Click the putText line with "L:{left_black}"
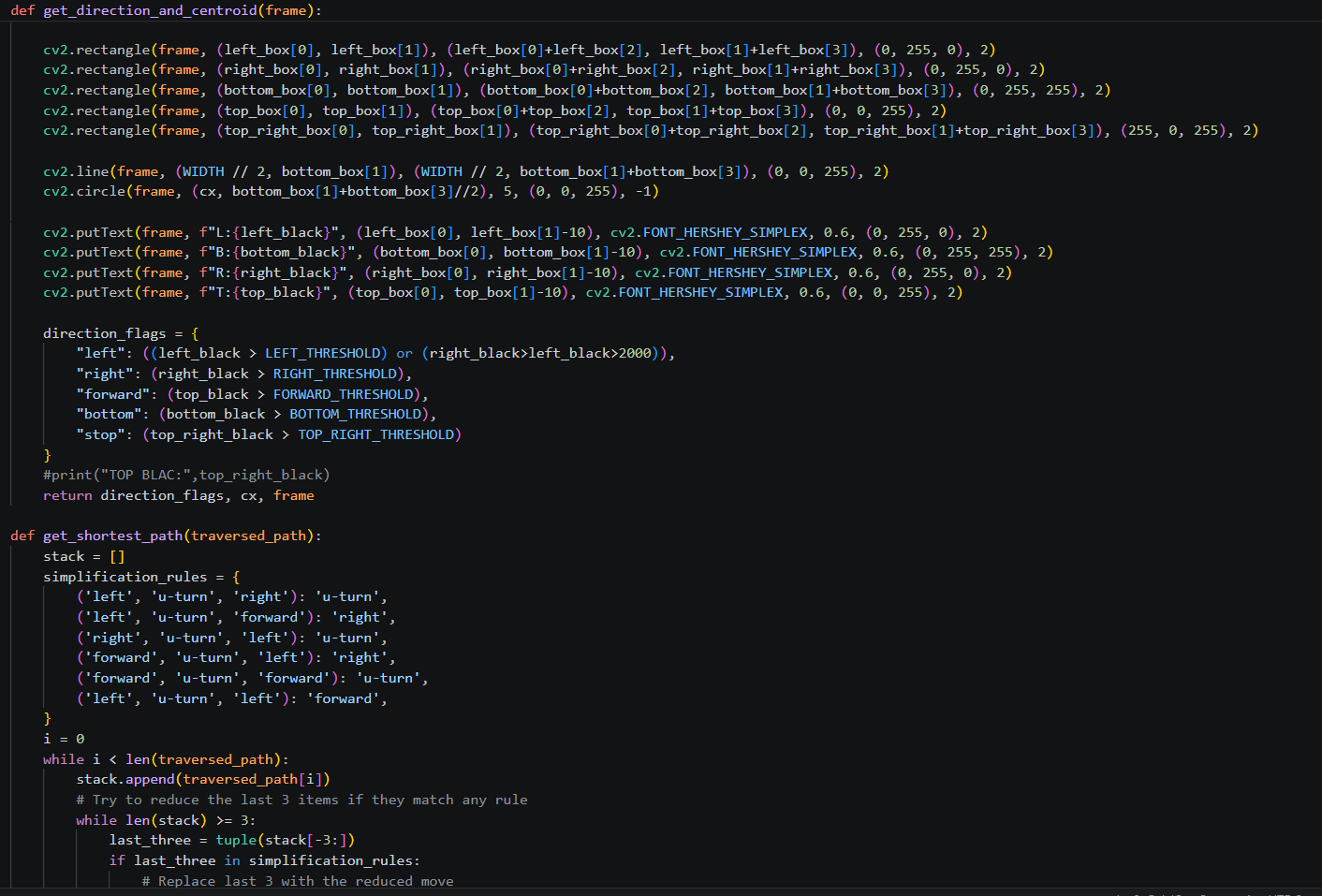Screen dimensions: 1322x896 pyautogui.click(x=515, y=232)
